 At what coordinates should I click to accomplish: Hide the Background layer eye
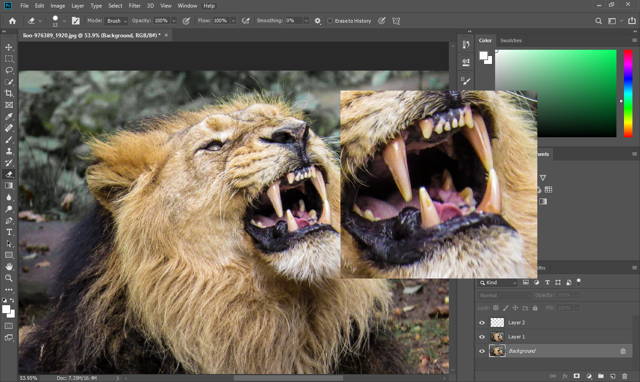pyautogui.click(x=482, y=351)
